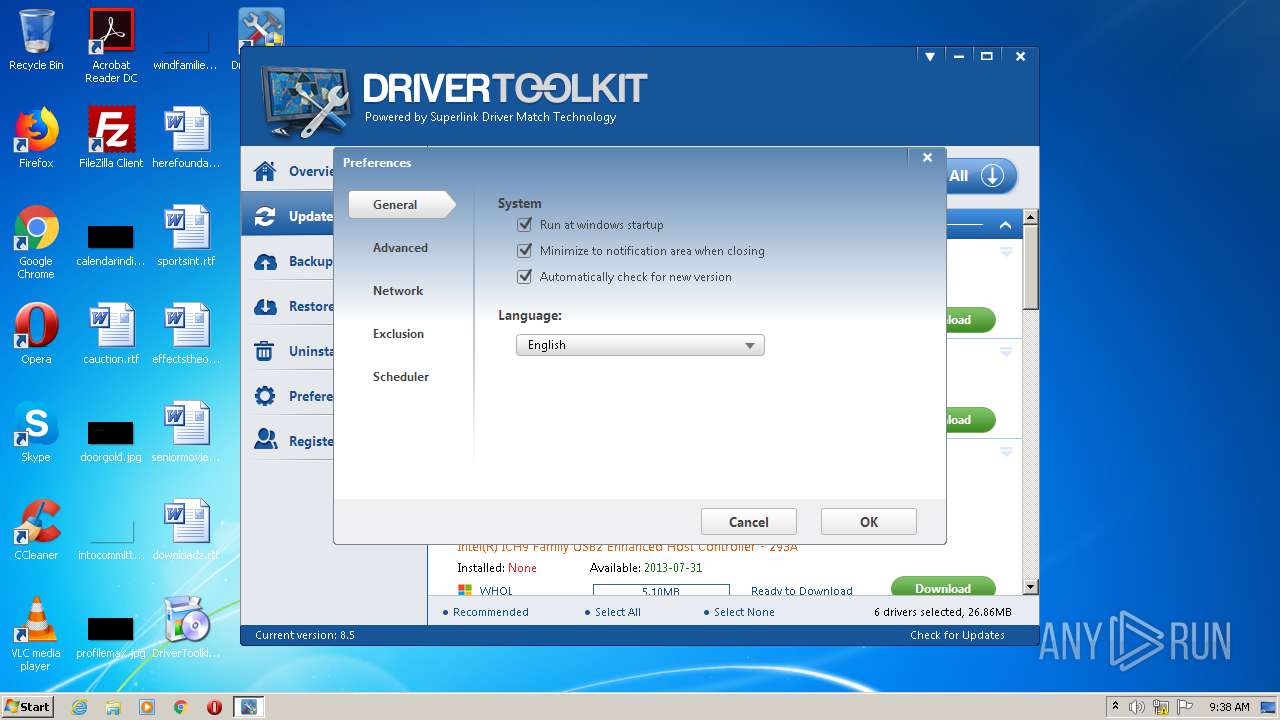Click Internet Explorer icon in taskbar

point(79,707)
